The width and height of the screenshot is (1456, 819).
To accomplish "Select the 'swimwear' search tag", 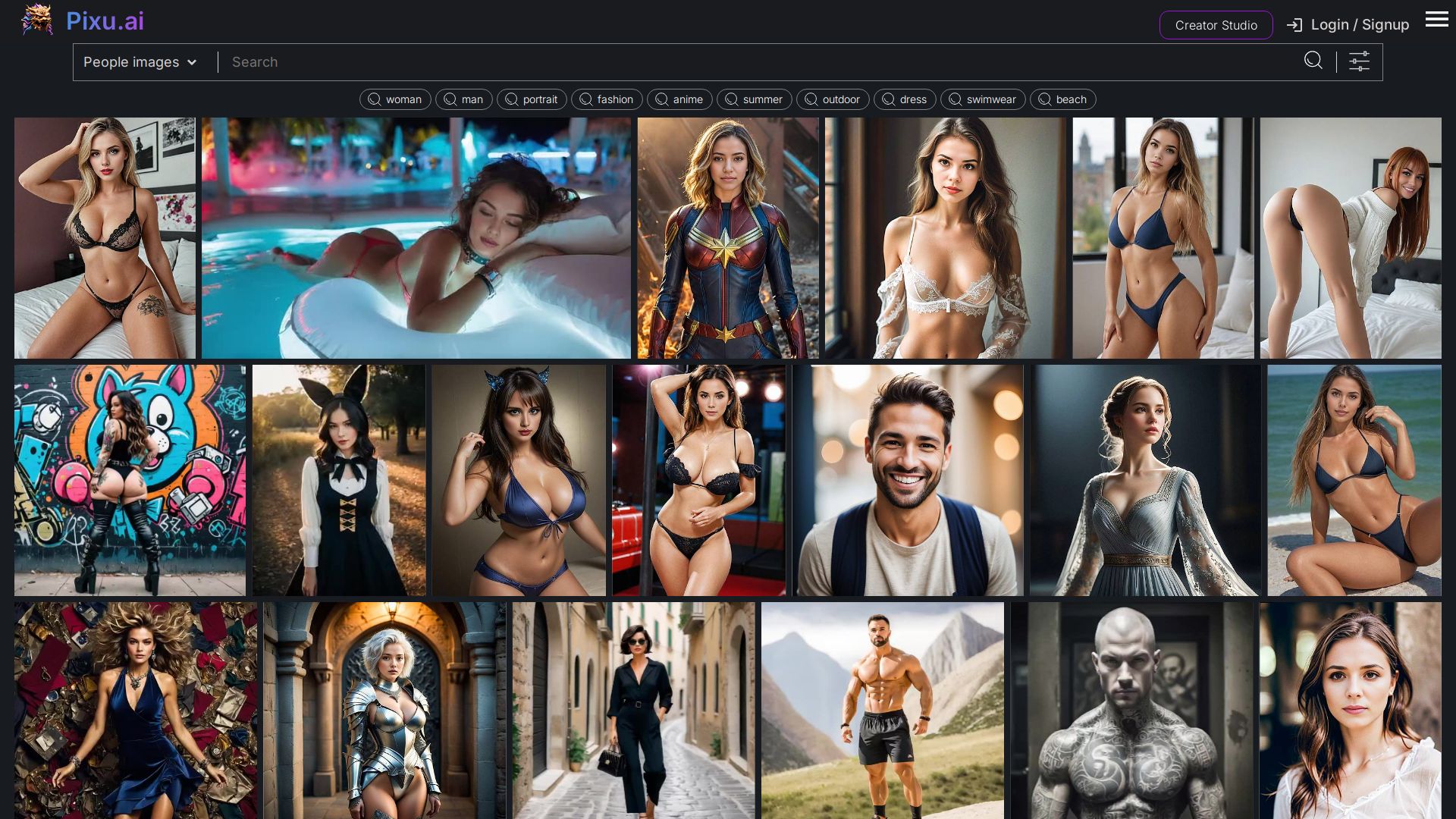I will click(x=983, y=99).
